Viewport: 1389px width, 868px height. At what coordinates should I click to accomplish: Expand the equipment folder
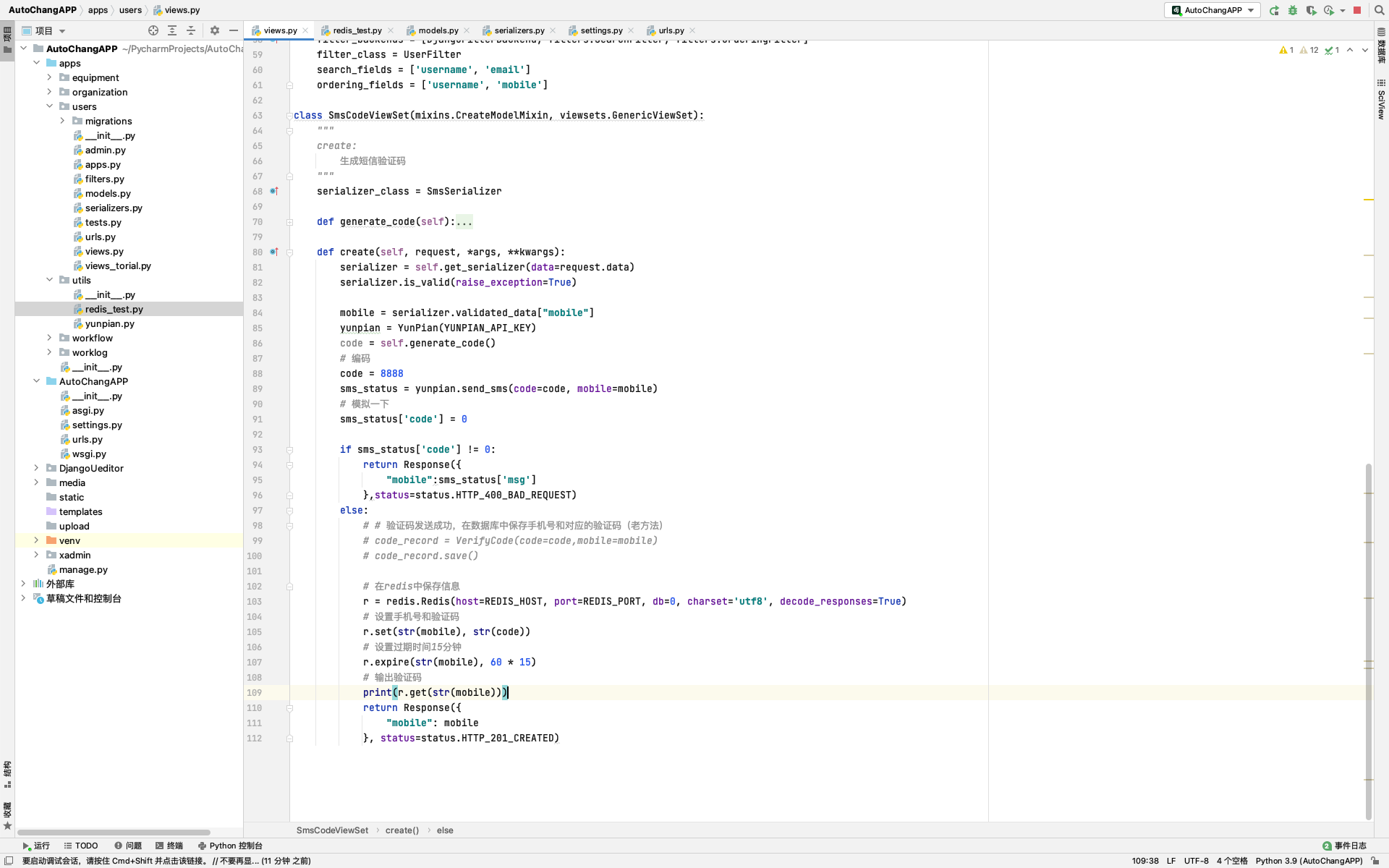[49, 77]
